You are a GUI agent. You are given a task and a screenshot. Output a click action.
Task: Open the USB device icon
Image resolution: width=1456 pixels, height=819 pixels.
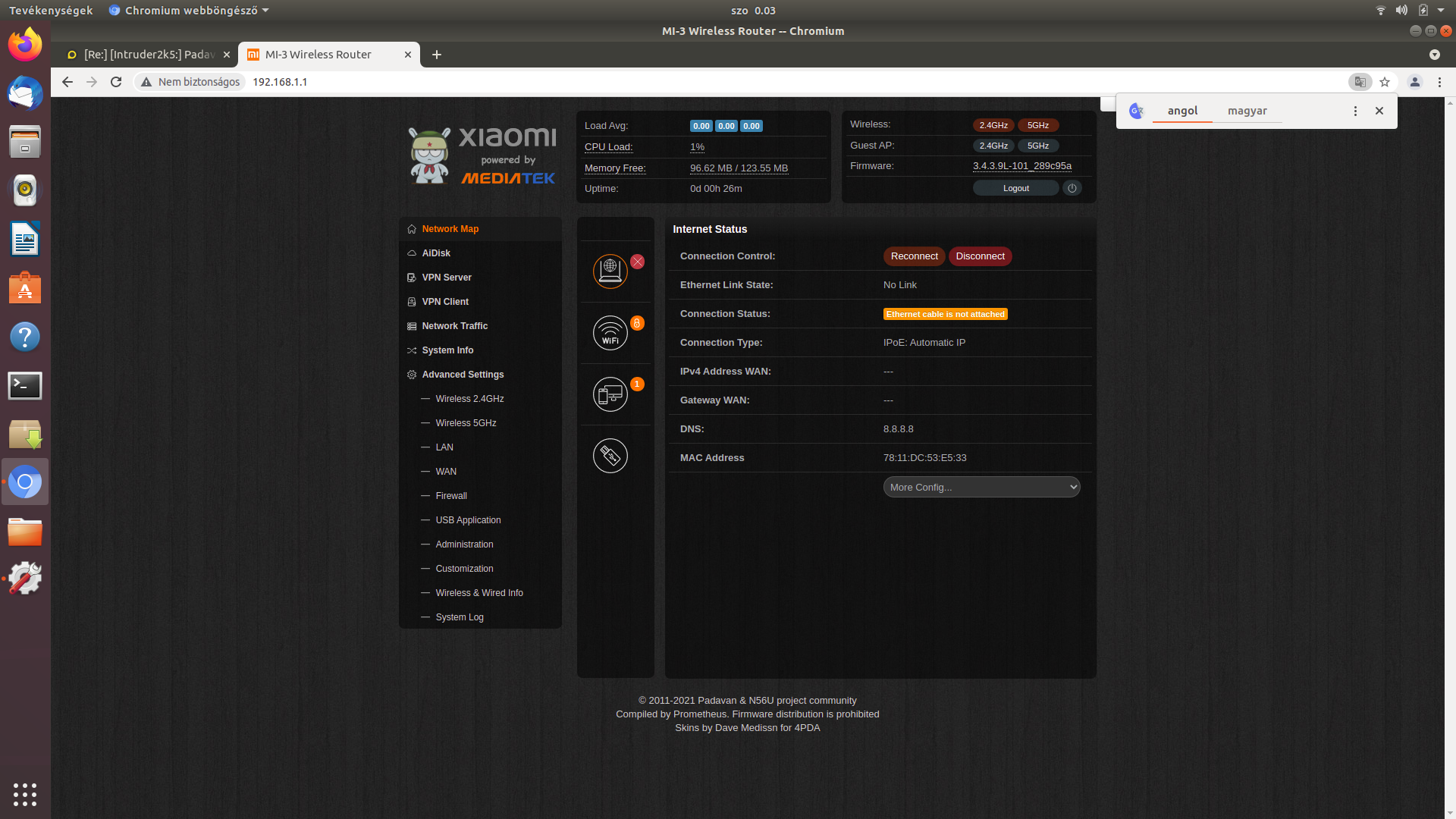point(610,456)
